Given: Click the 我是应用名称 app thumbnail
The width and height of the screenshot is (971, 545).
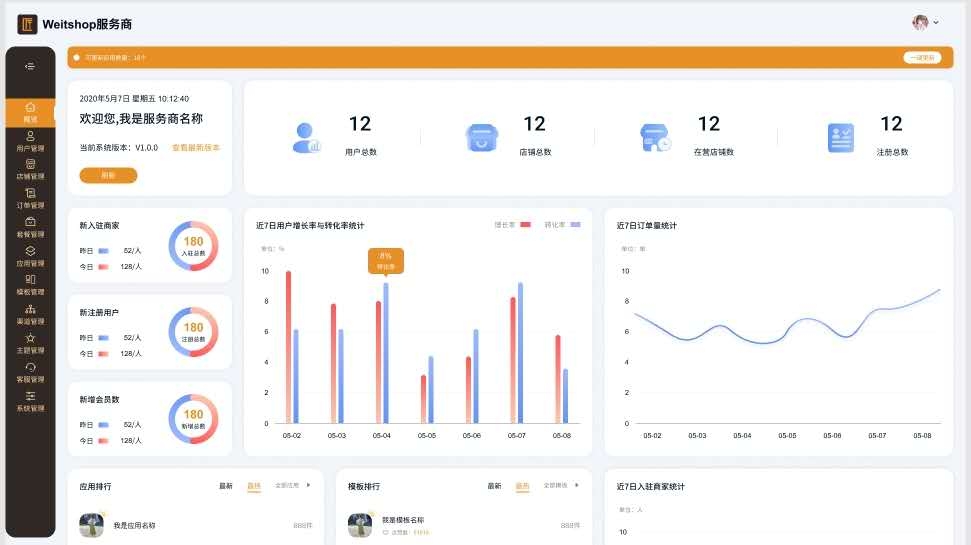Looking at the screenshot, I should [x=93, y=525].
